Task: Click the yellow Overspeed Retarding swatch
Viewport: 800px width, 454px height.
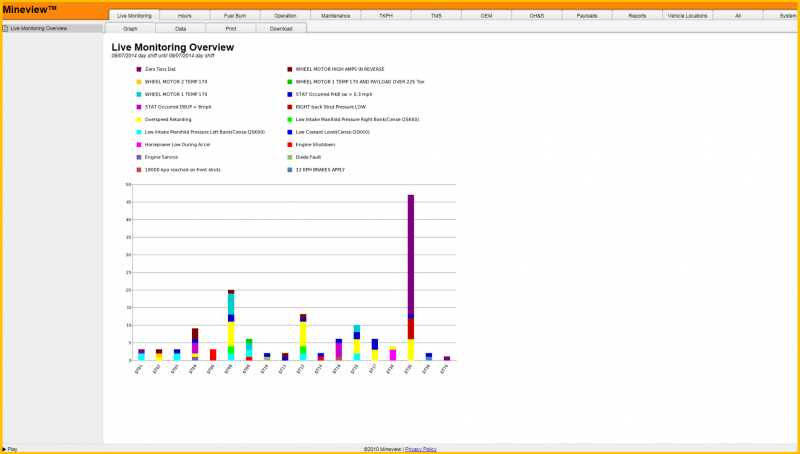Action: pyautogui.click(x=139, y=119)
